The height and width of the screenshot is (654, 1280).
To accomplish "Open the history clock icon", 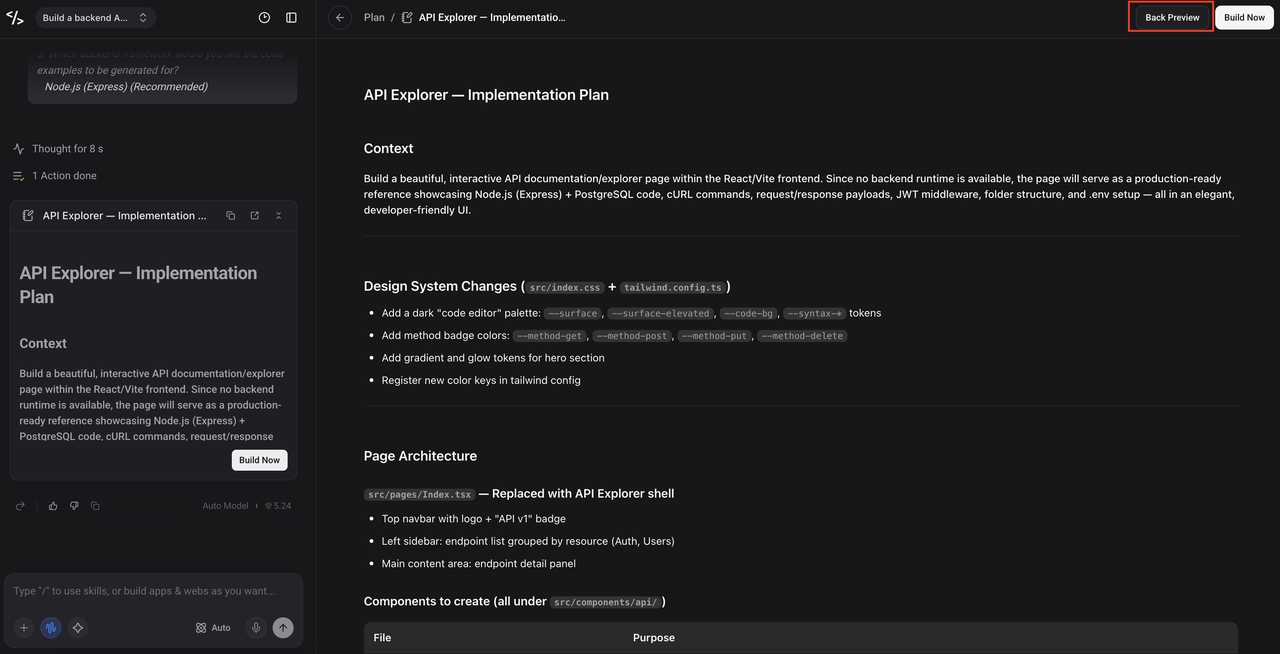I will 264,18.
